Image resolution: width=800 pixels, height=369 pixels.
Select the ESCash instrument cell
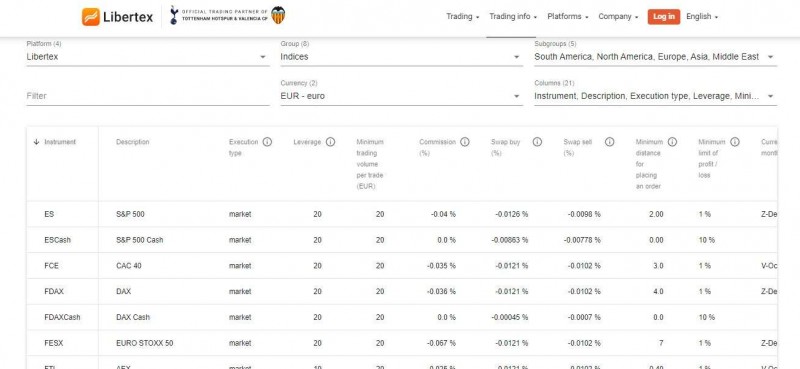pos(58,240)
